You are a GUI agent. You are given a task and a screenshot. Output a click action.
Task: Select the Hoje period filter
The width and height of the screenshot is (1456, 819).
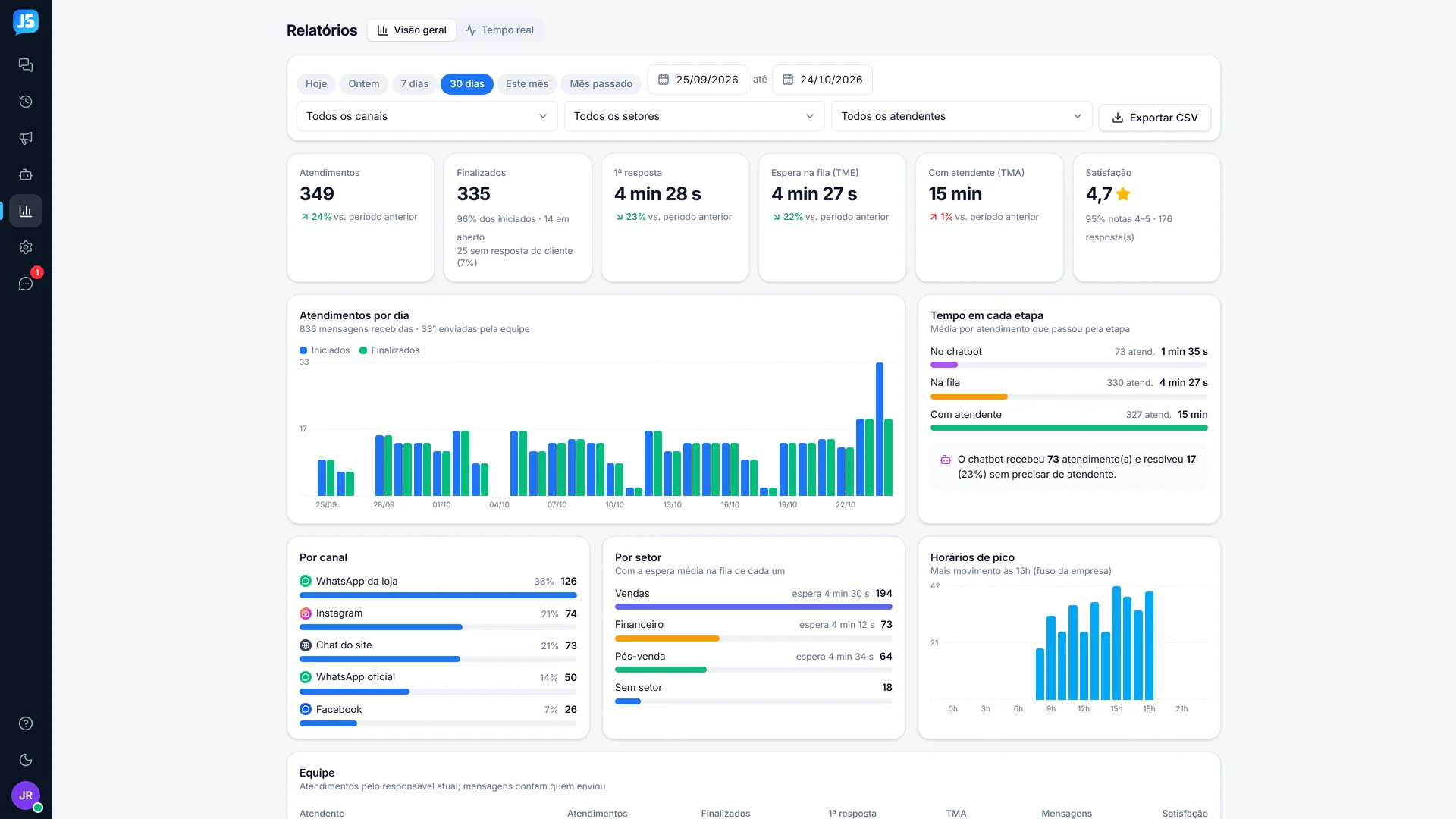pyautogui.click(x=316, y=84)
